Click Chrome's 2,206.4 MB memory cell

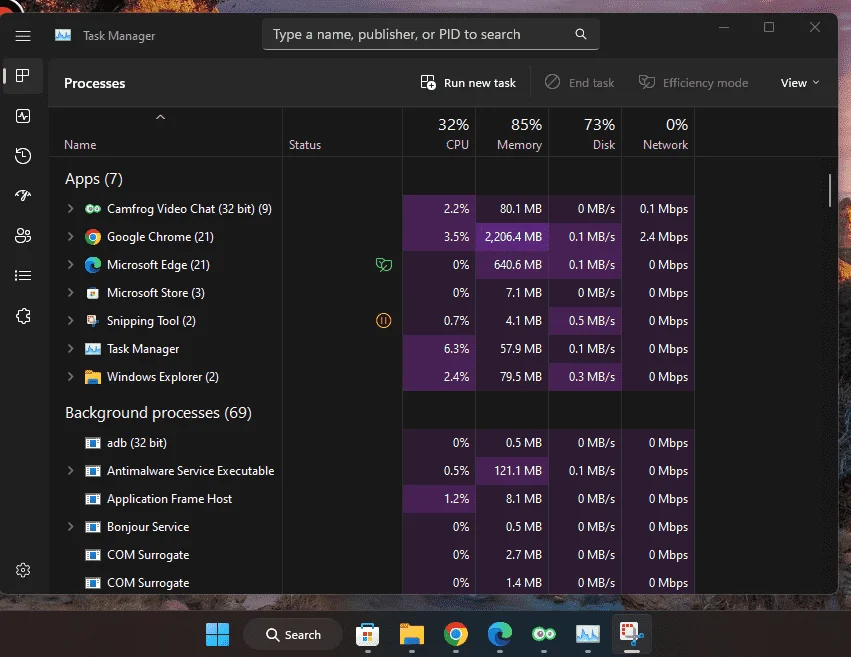tap(512, 237)
